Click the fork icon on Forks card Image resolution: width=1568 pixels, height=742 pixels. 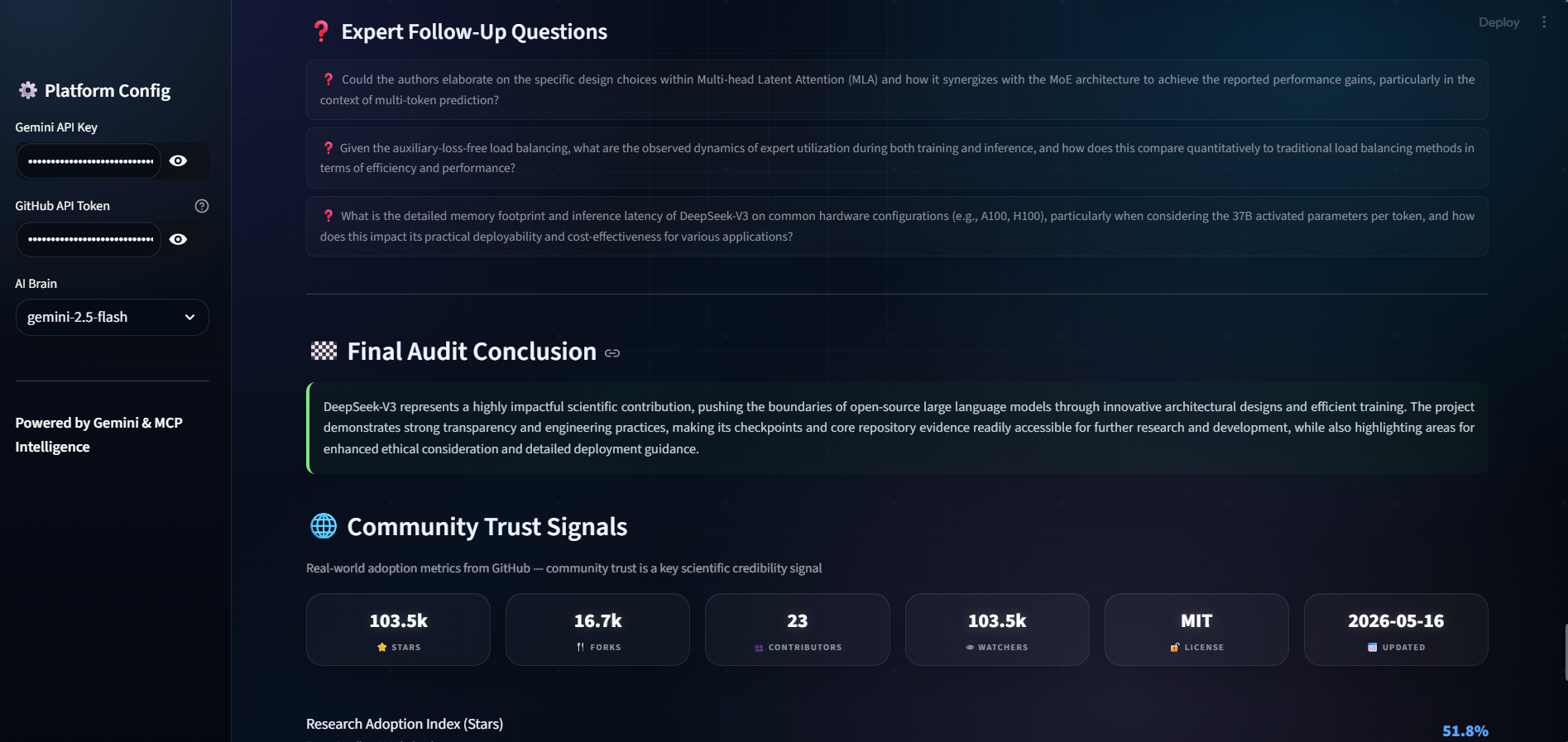point(580,647)
